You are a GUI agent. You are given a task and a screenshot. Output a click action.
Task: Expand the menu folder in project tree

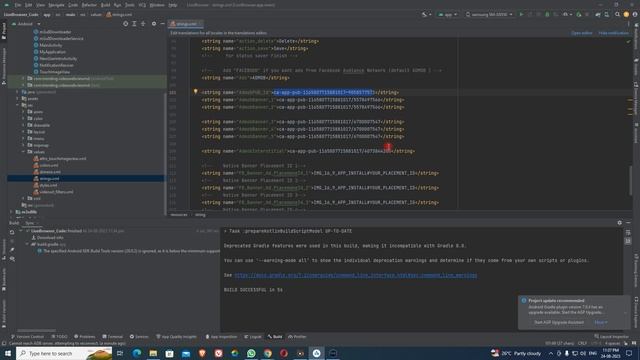(x=24, y=138)
